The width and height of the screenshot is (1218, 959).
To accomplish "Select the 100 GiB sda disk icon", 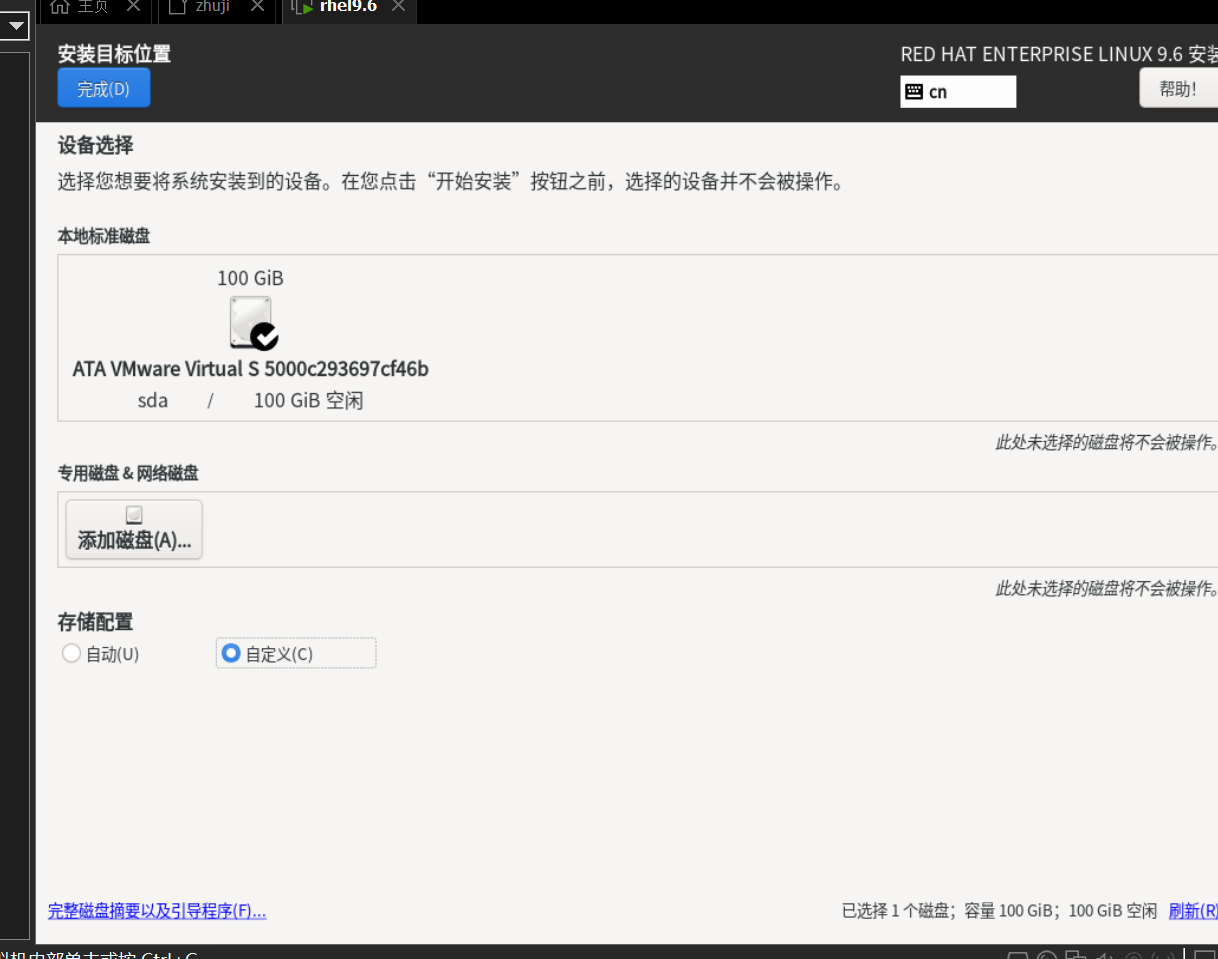I will [252, 323].
